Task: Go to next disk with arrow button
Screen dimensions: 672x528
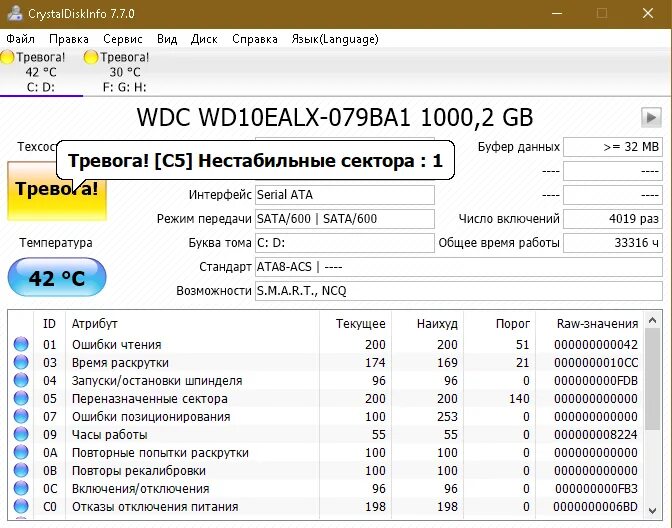Action: coord(651,117)
